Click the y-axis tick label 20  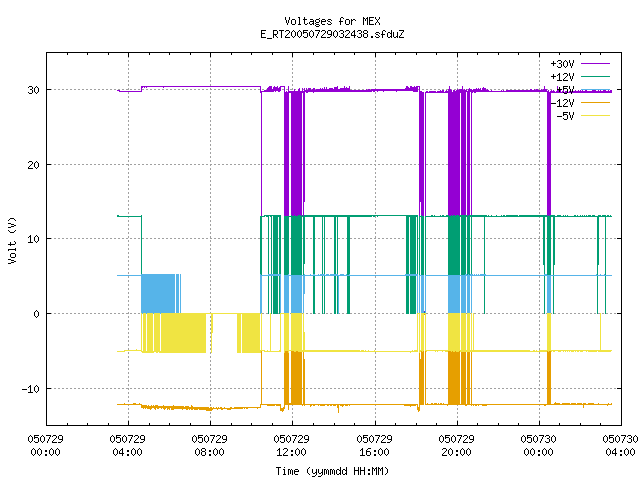pos(33,165)
